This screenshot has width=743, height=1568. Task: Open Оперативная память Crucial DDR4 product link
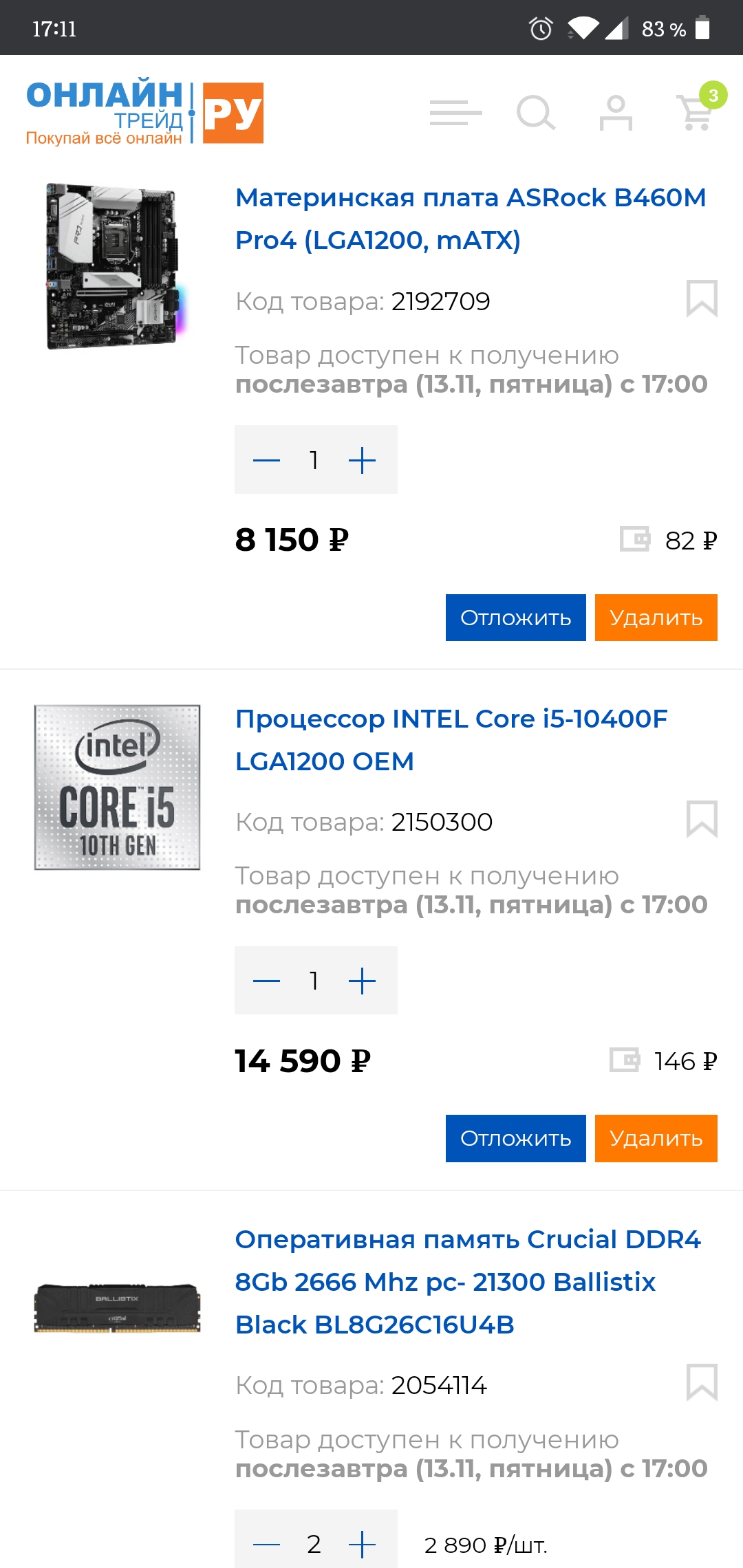[x=468, y=1282]
